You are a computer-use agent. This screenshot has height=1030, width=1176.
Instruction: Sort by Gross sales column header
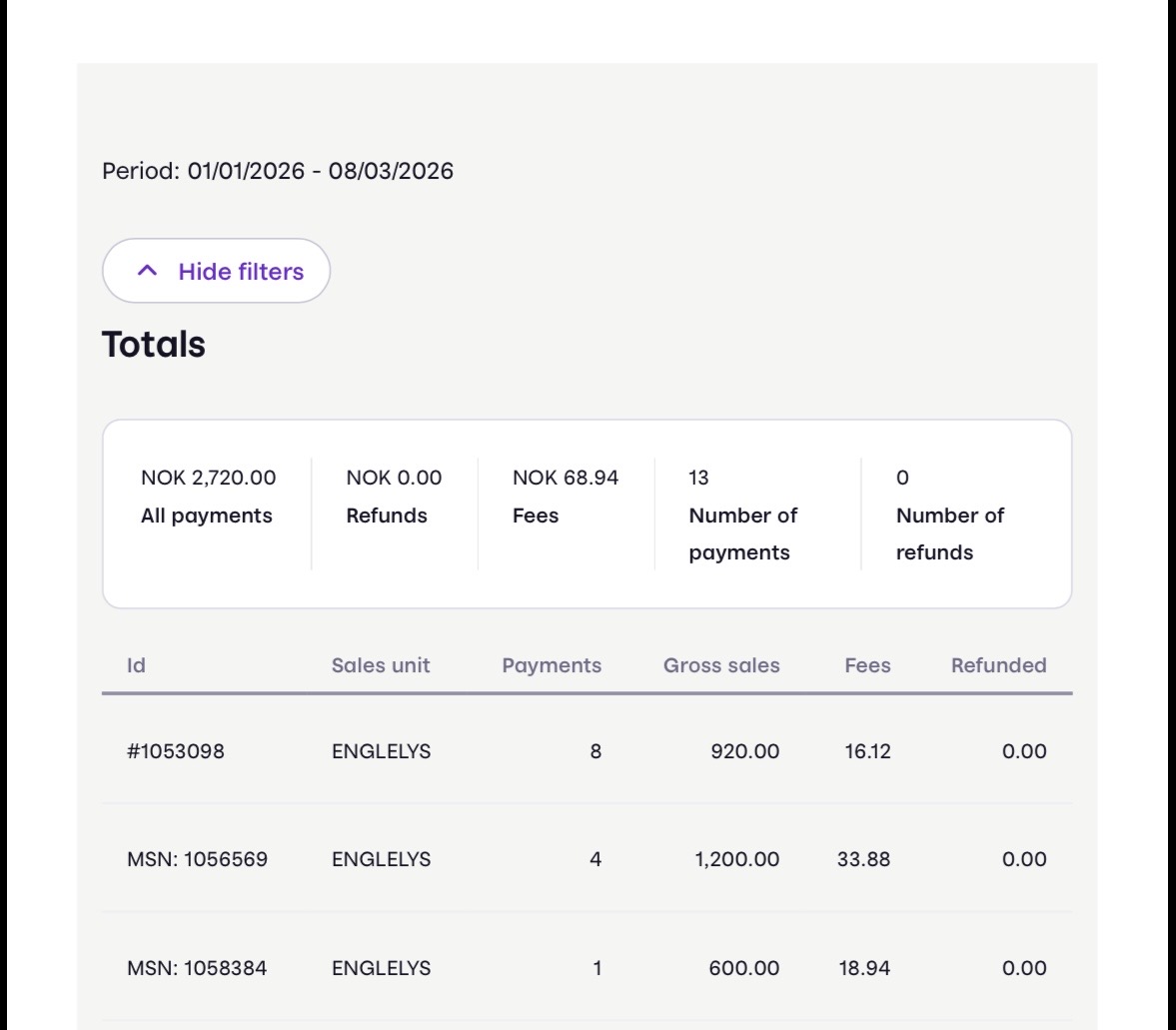721,665
